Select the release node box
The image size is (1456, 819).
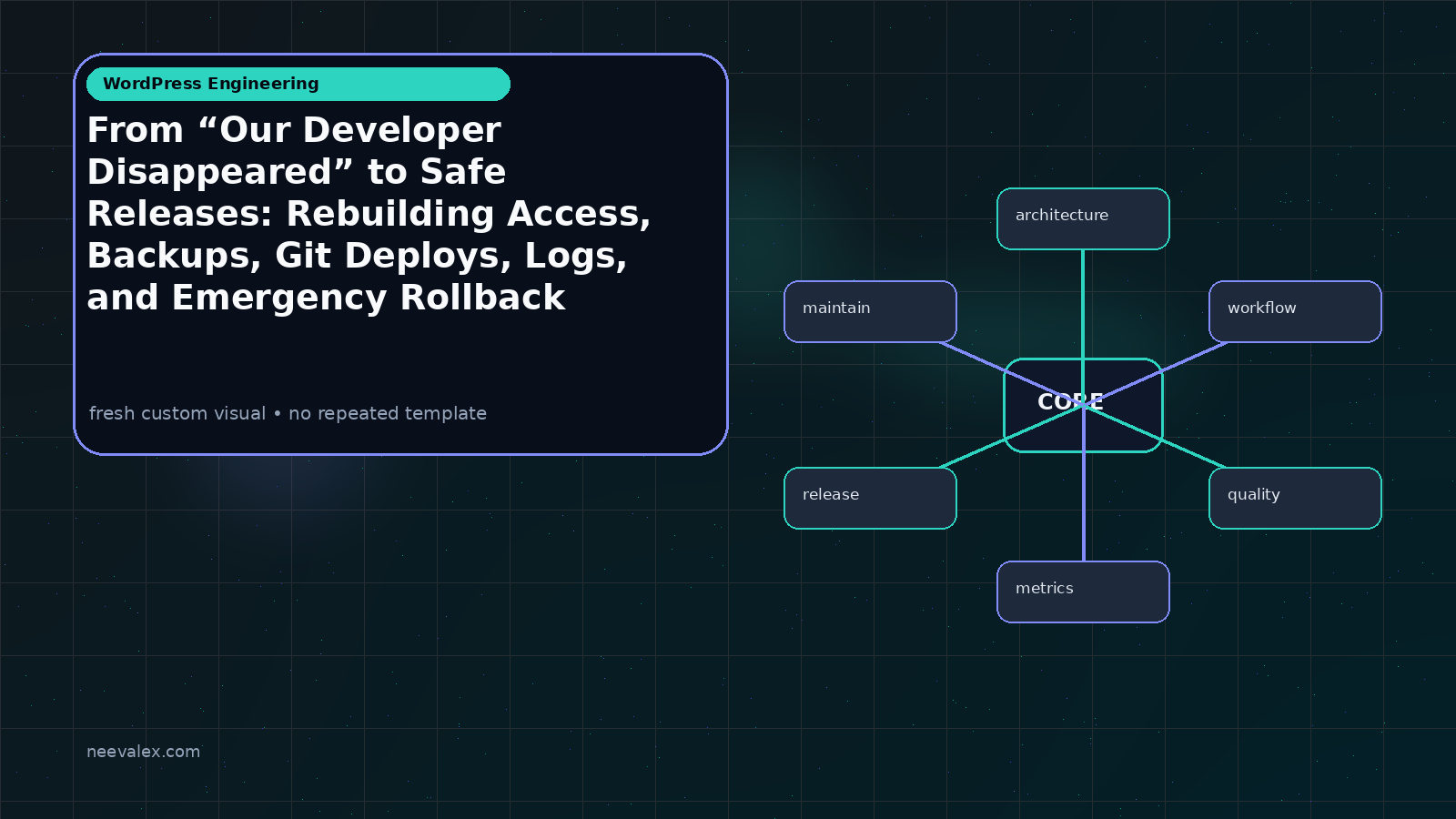pos(870,498)
